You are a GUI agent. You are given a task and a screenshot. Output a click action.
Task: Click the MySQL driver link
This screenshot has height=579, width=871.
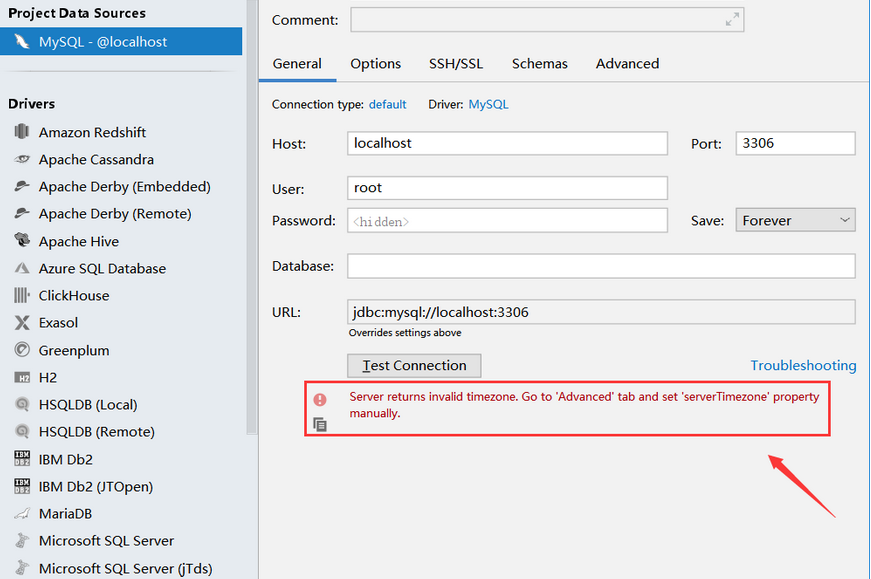(488, 104)
